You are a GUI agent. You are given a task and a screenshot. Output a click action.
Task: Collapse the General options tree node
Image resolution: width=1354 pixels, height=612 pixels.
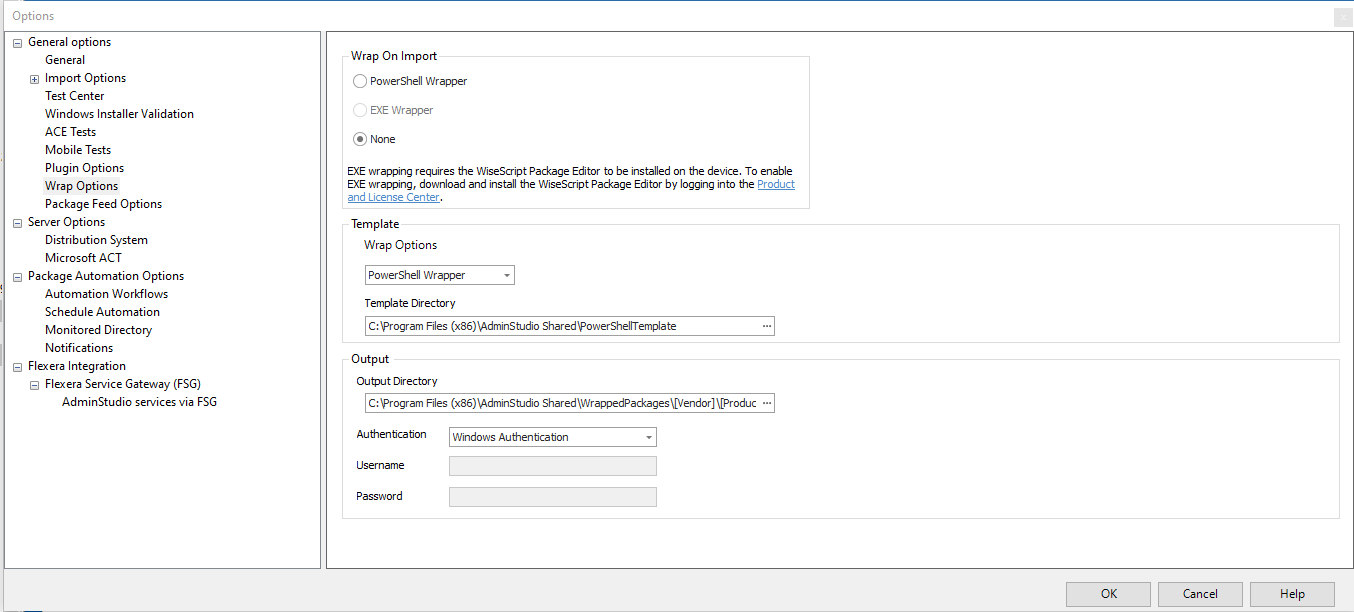(15, 41)
